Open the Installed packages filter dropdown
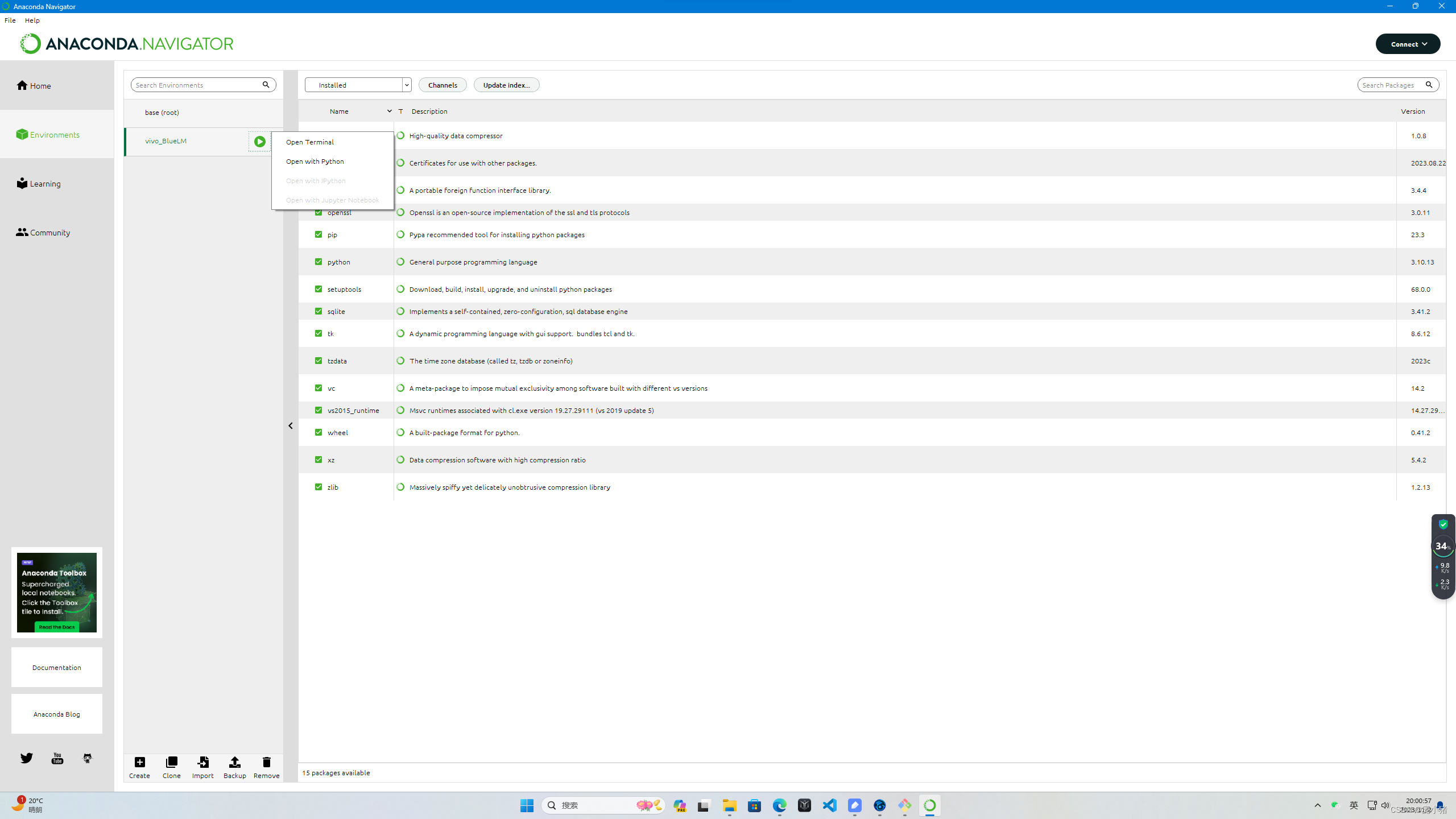The height and width of the screenshot is (819, 1456). (358, 85)
